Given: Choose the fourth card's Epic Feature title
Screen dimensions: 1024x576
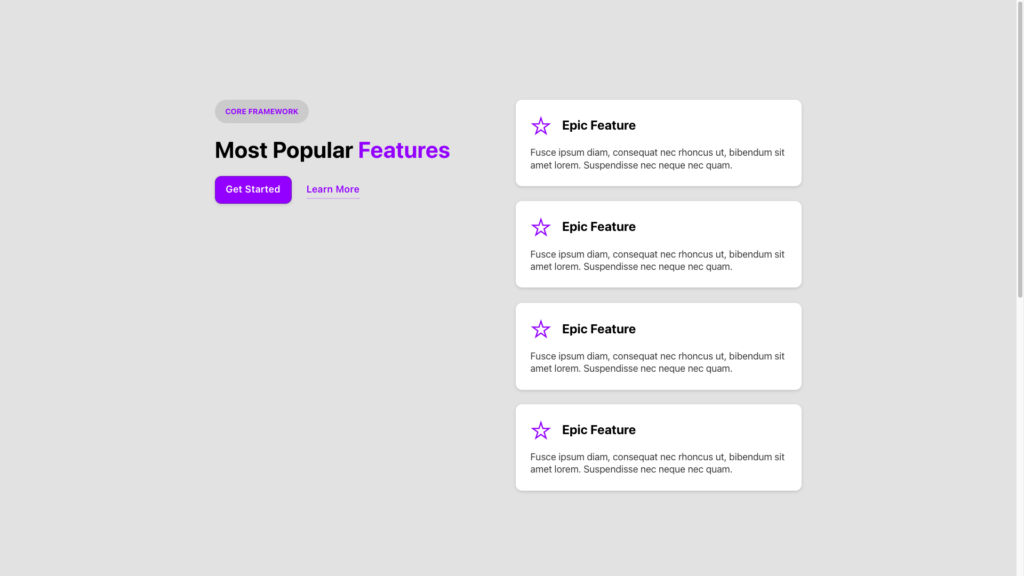Looking at the screenshot, I should coord(598,430).
